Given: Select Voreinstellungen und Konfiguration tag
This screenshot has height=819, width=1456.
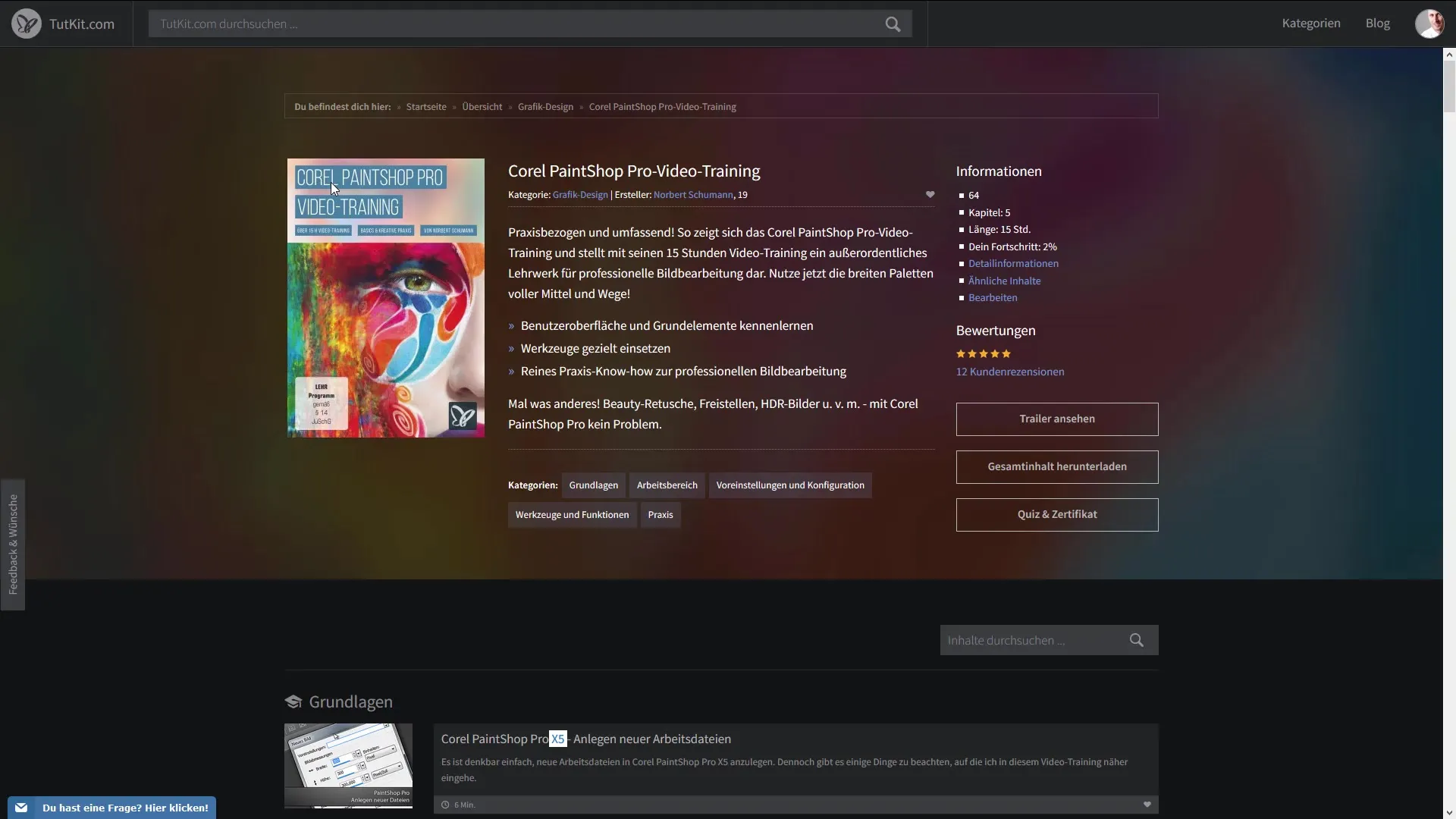Looking at the screenshot, I should coord(790,485).
